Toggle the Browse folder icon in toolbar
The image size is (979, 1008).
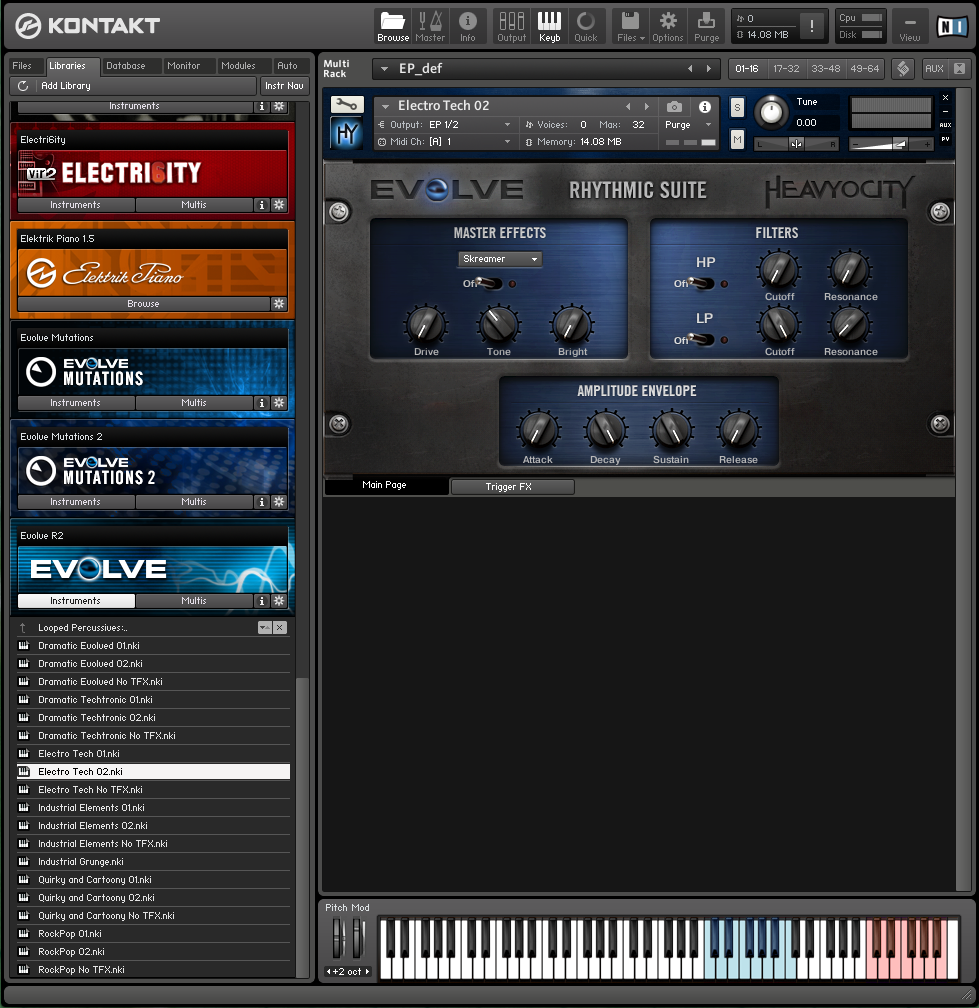[393, 26]
